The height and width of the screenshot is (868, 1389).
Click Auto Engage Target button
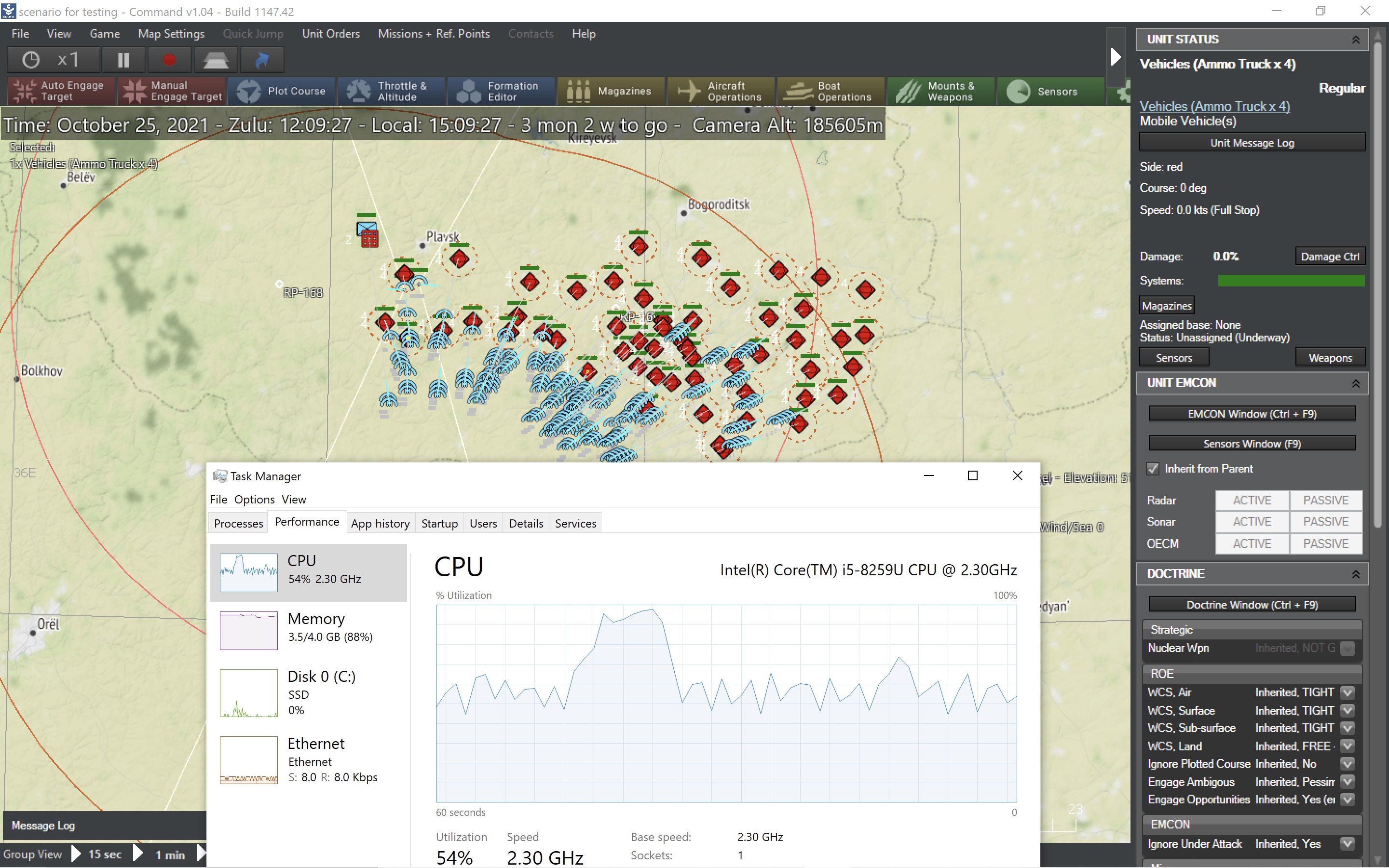point(60,91)
